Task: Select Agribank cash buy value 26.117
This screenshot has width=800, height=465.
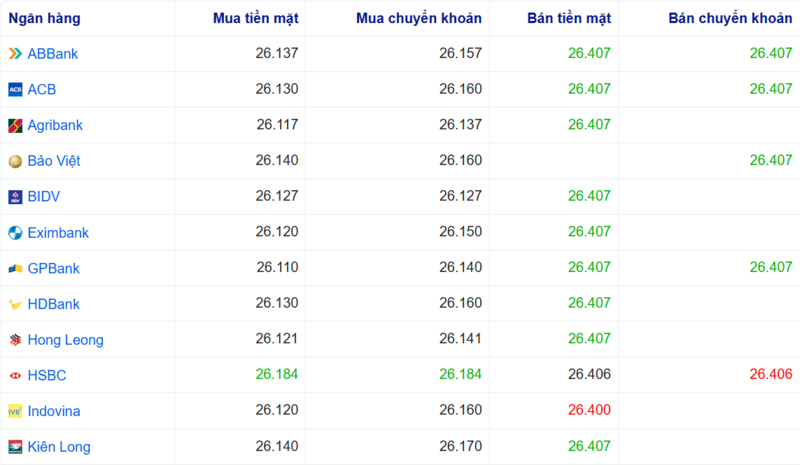Action: click(x=278, y=125)
